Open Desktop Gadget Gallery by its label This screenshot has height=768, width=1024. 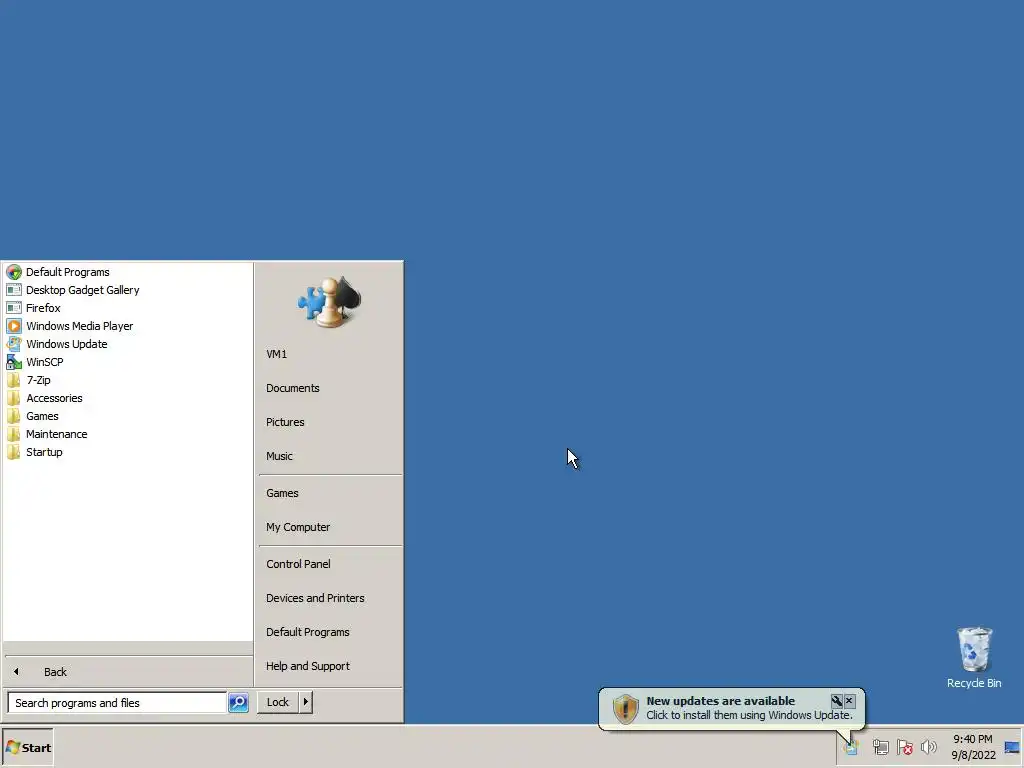point(83,290)
